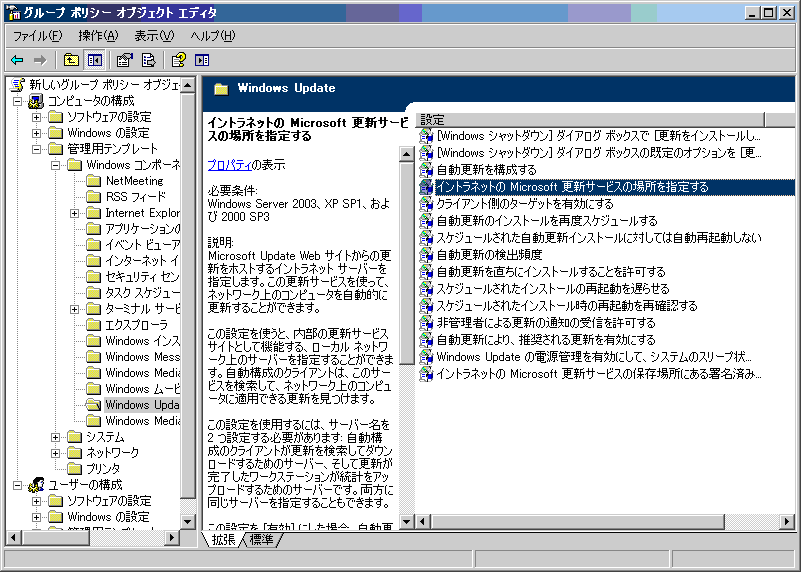
Task: Click Windows Update open folder icon
Action: 93,405
